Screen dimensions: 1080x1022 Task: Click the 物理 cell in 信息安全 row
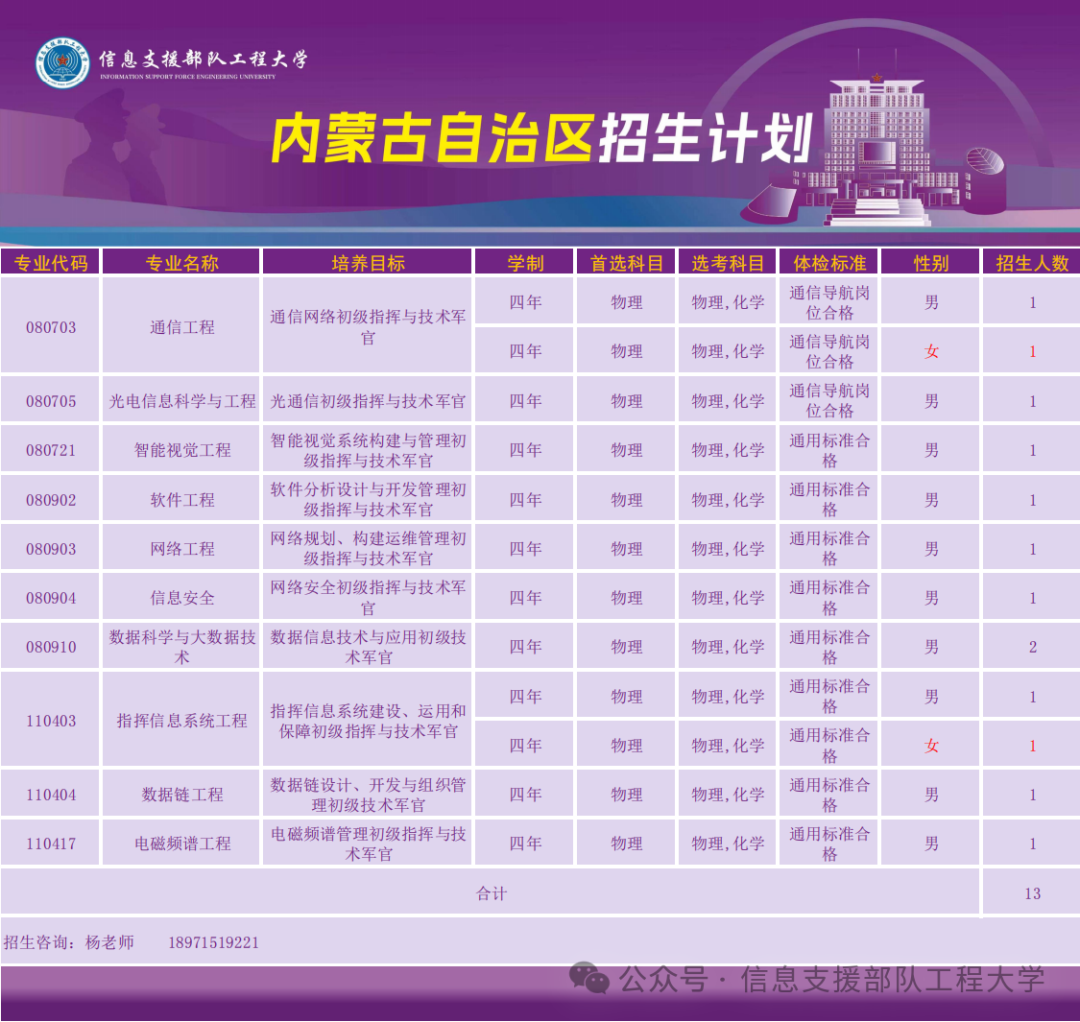pos(626,598)
